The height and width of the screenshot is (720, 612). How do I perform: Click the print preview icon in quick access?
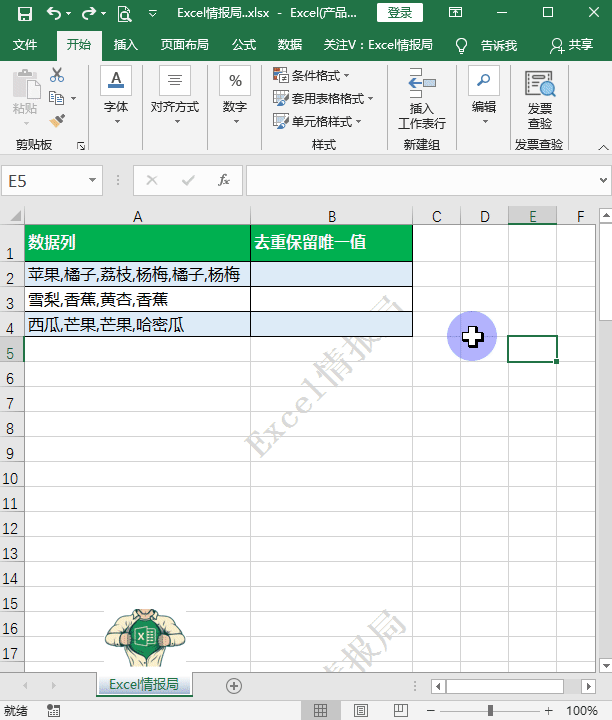pyautogui.click(x=124, y=13)
